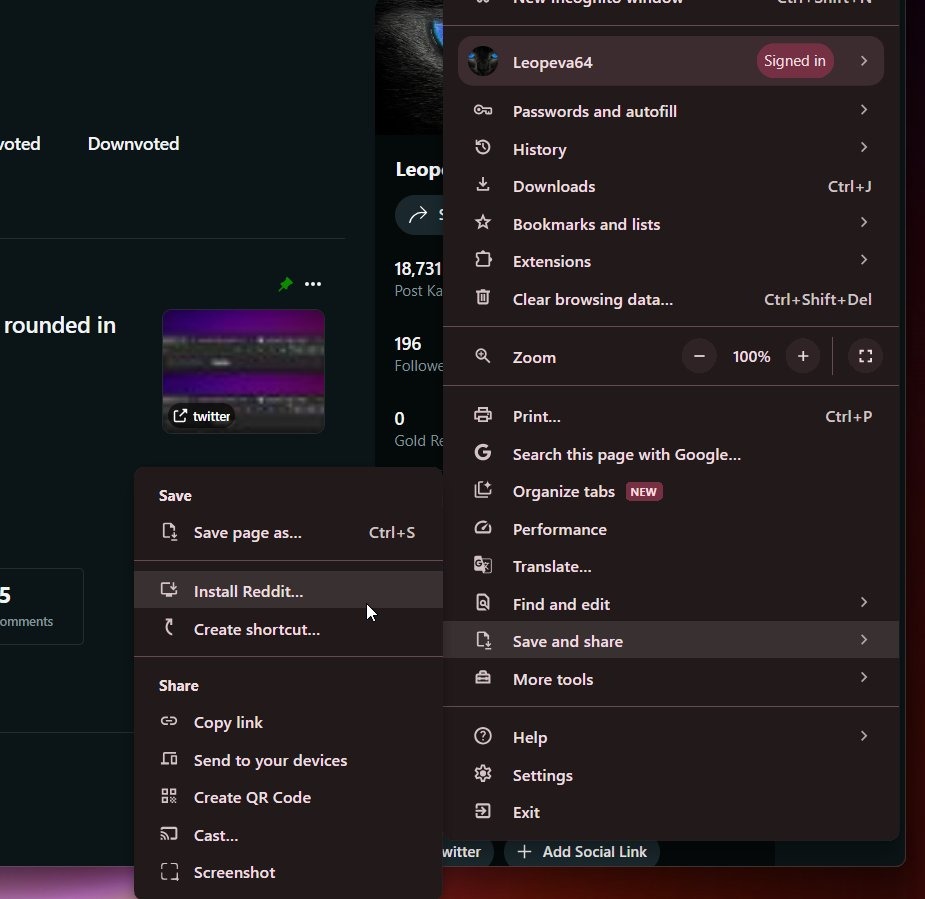
Task: Click the Translate icon
Action: click(483, 565)
